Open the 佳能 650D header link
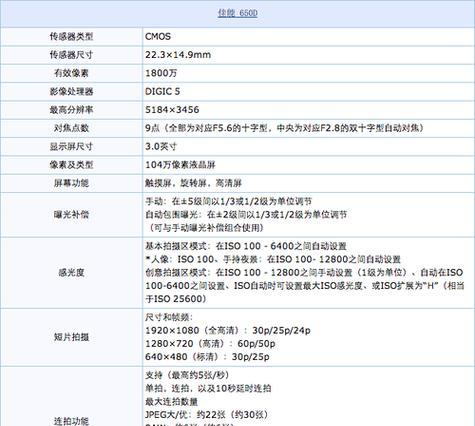This screenshot has height=426, width=475. click(237, 13)
